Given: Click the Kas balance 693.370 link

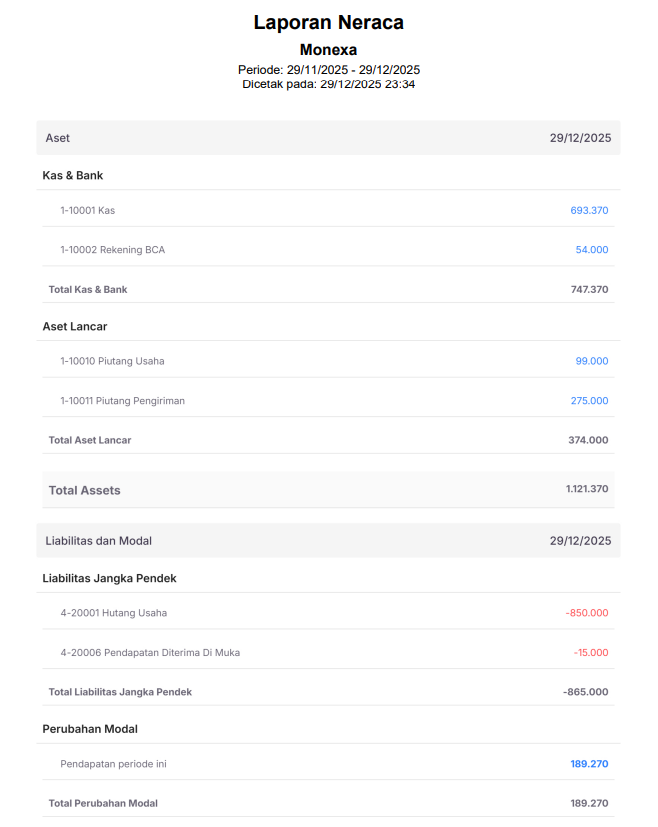Looking at the screenshot, I should (589, 211).
